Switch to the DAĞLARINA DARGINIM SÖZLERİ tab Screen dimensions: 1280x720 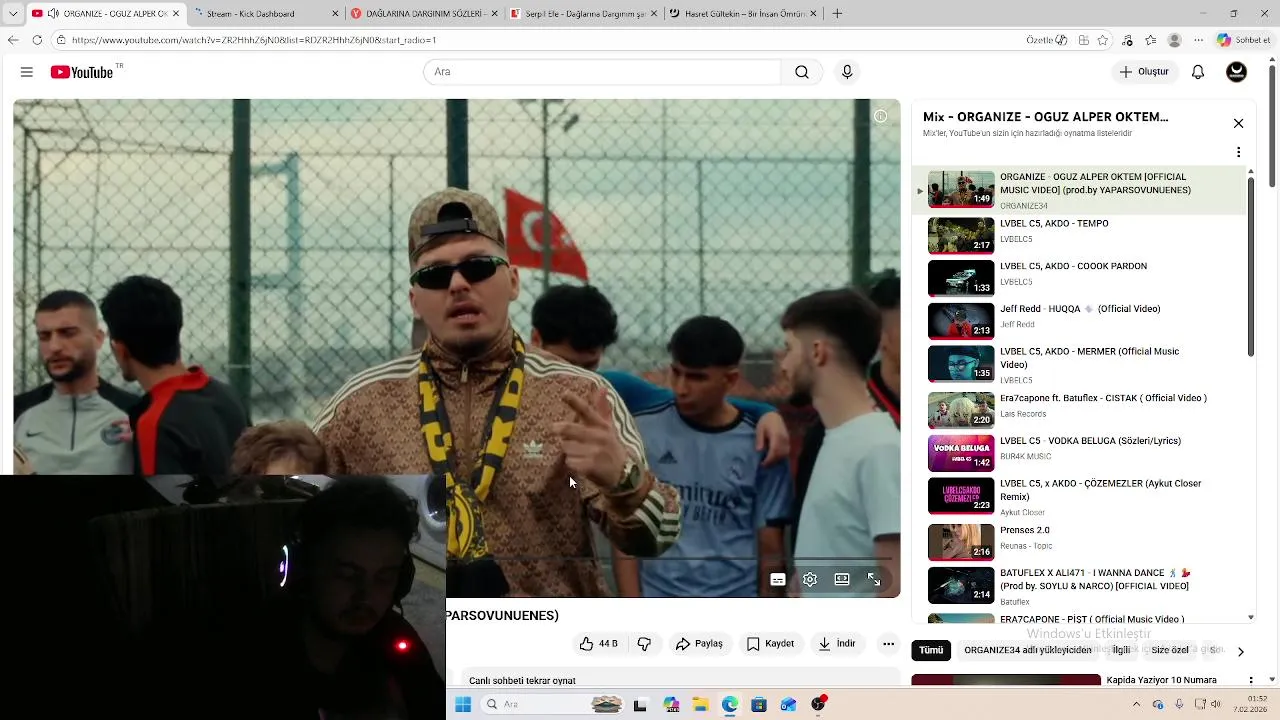point(425,14)
